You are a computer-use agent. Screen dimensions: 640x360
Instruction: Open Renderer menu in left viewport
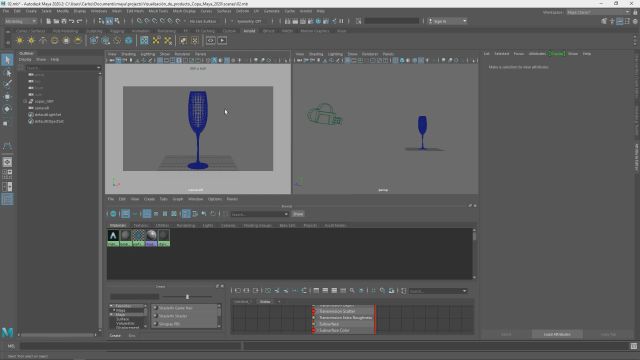click(x=182, y=54)
